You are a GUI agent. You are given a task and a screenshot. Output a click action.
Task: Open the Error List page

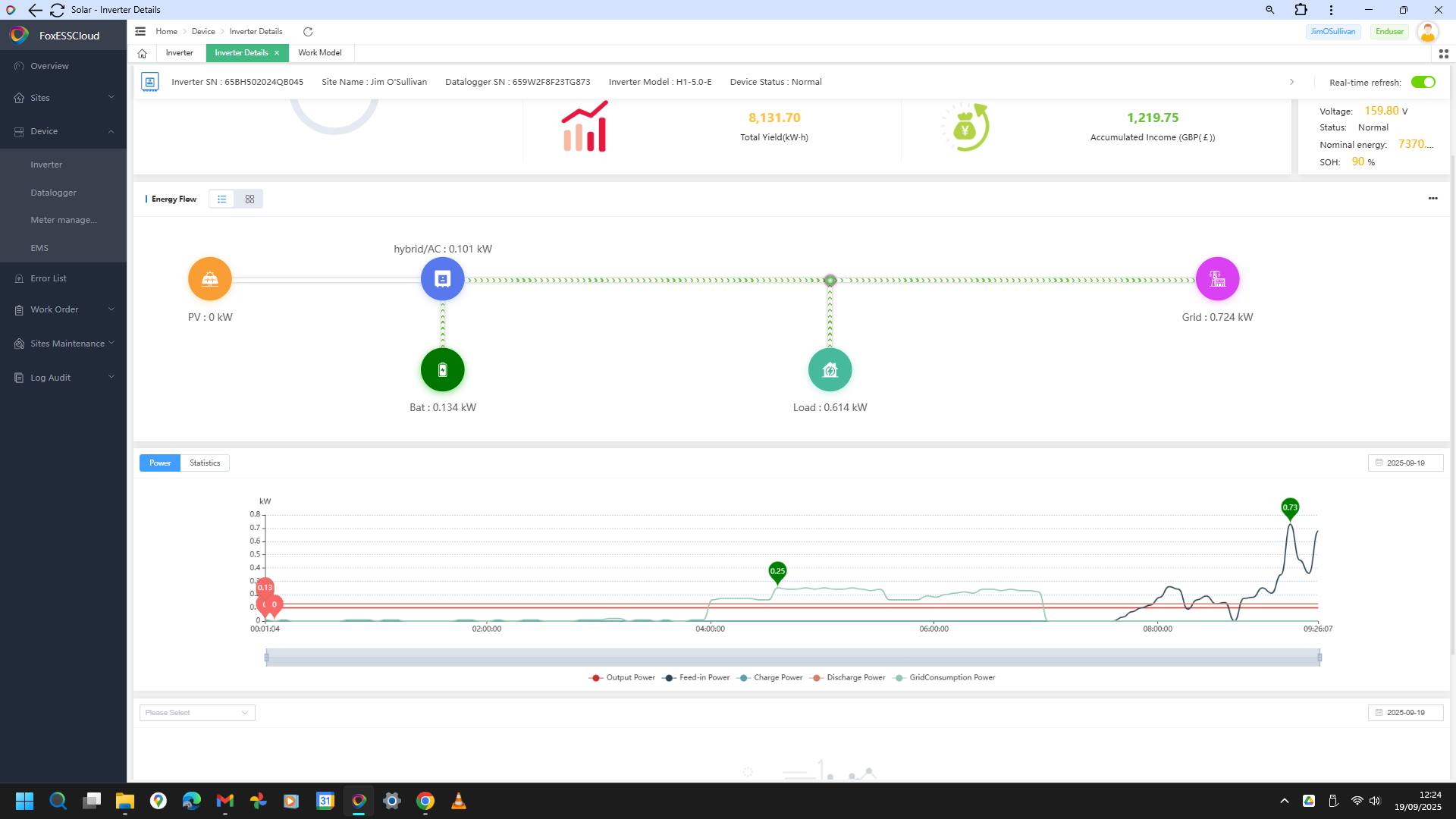pyautogui.click(x=49, y=278)
